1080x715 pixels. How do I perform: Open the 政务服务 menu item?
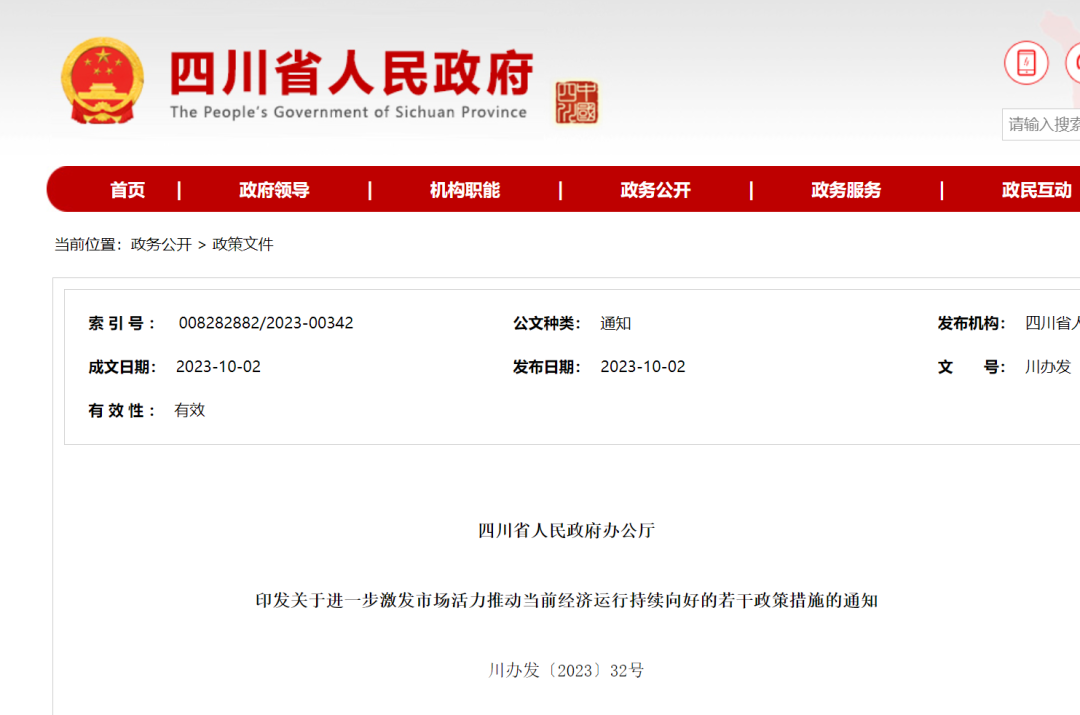[847, 190]
